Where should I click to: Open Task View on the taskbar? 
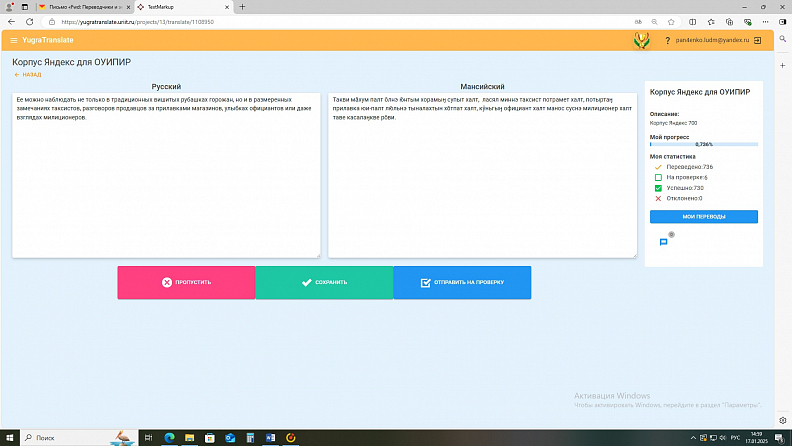(148, 438)
